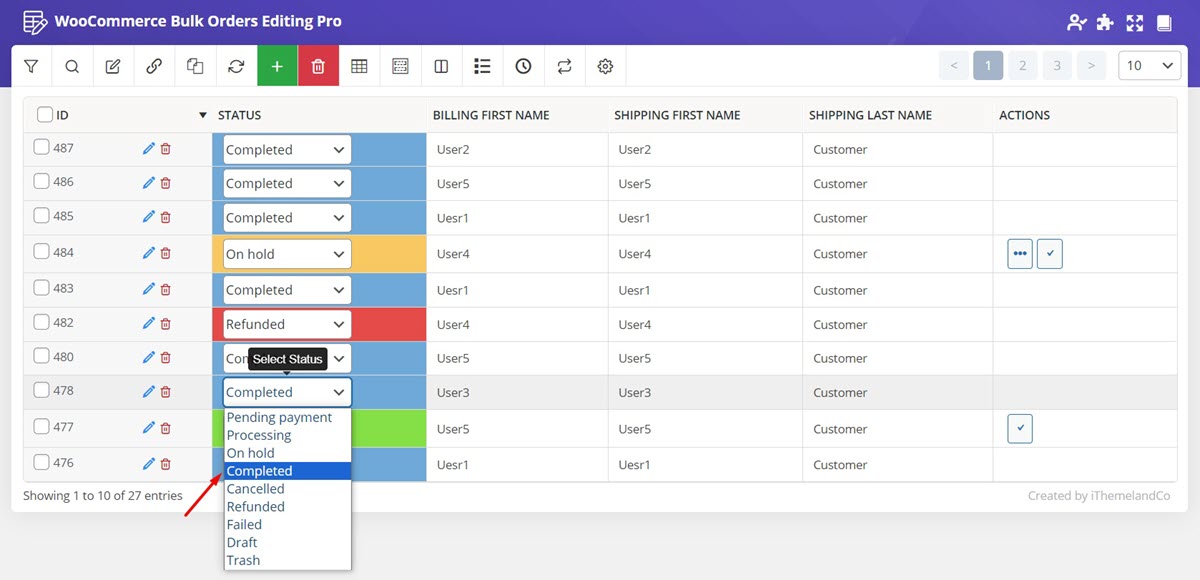Open status dropdown for order 485
Viewport: 1200px width, 580px height.
click(287, 218)
